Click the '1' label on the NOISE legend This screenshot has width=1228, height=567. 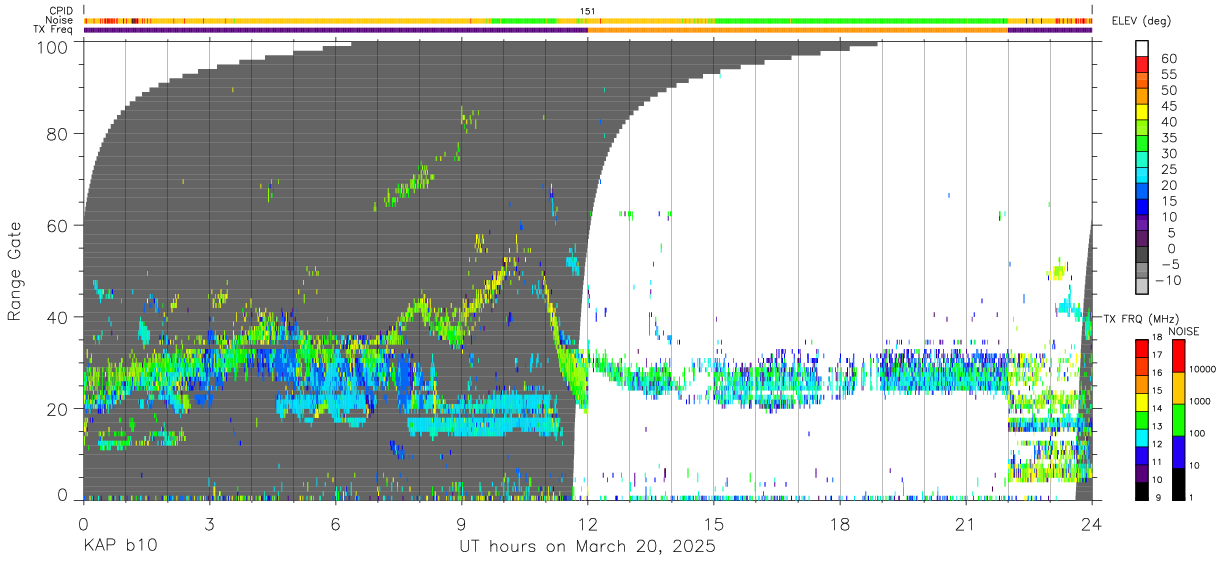pos(1189,497)
